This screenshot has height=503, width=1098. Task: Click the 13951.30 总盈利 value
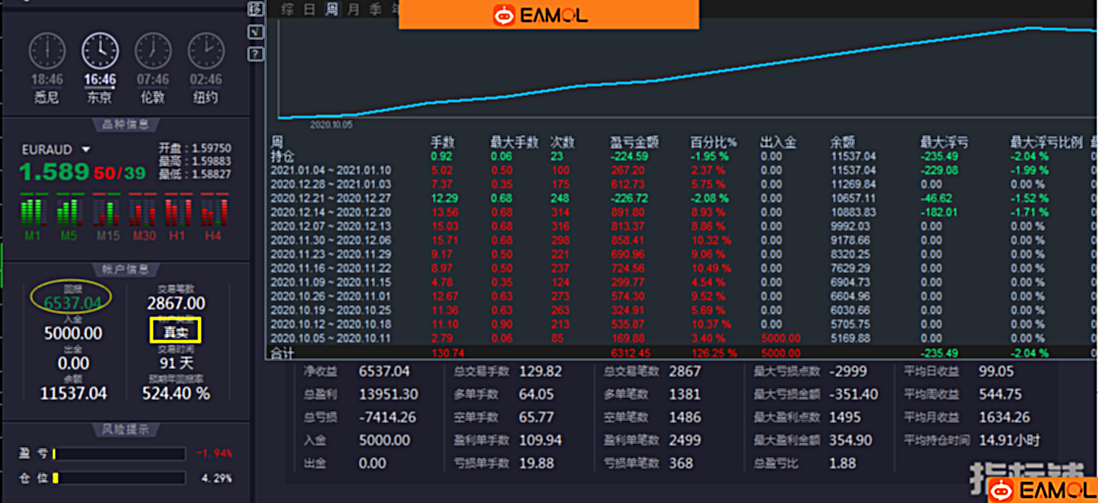tap(388, 394)
